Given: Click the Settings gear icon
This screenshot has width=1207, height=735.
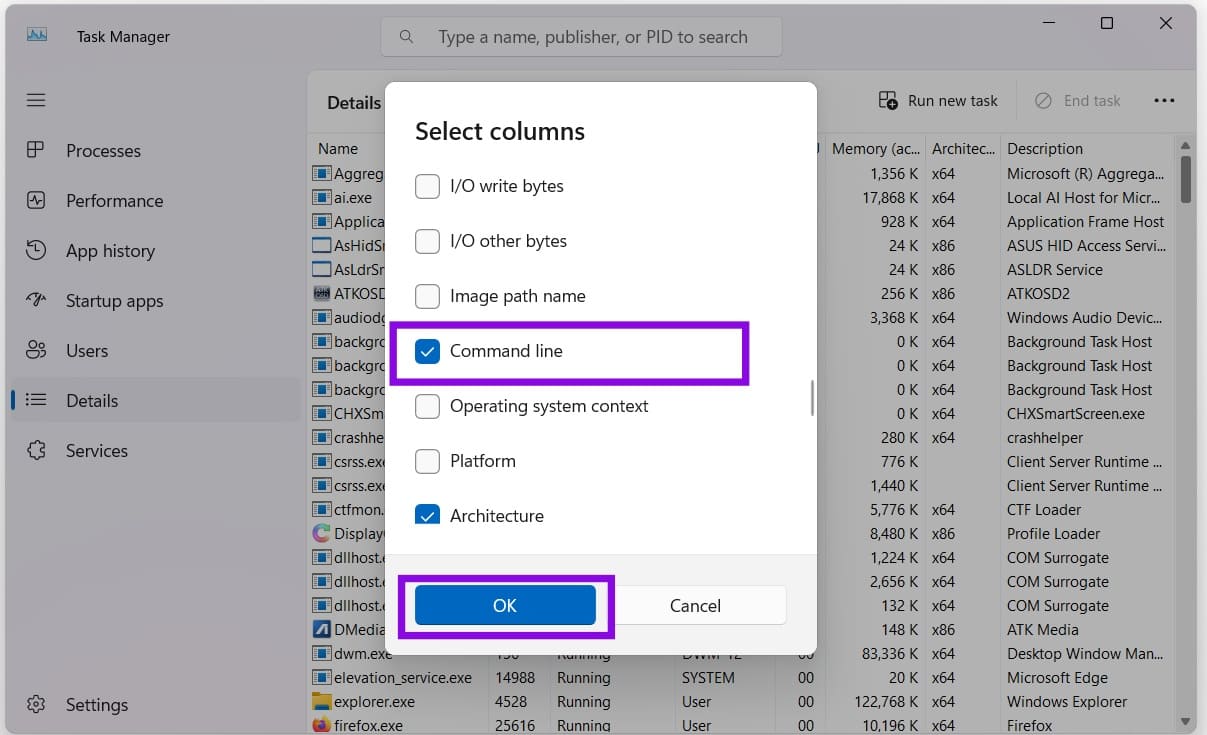Looking at the screenshot, I should click(36, 705).
